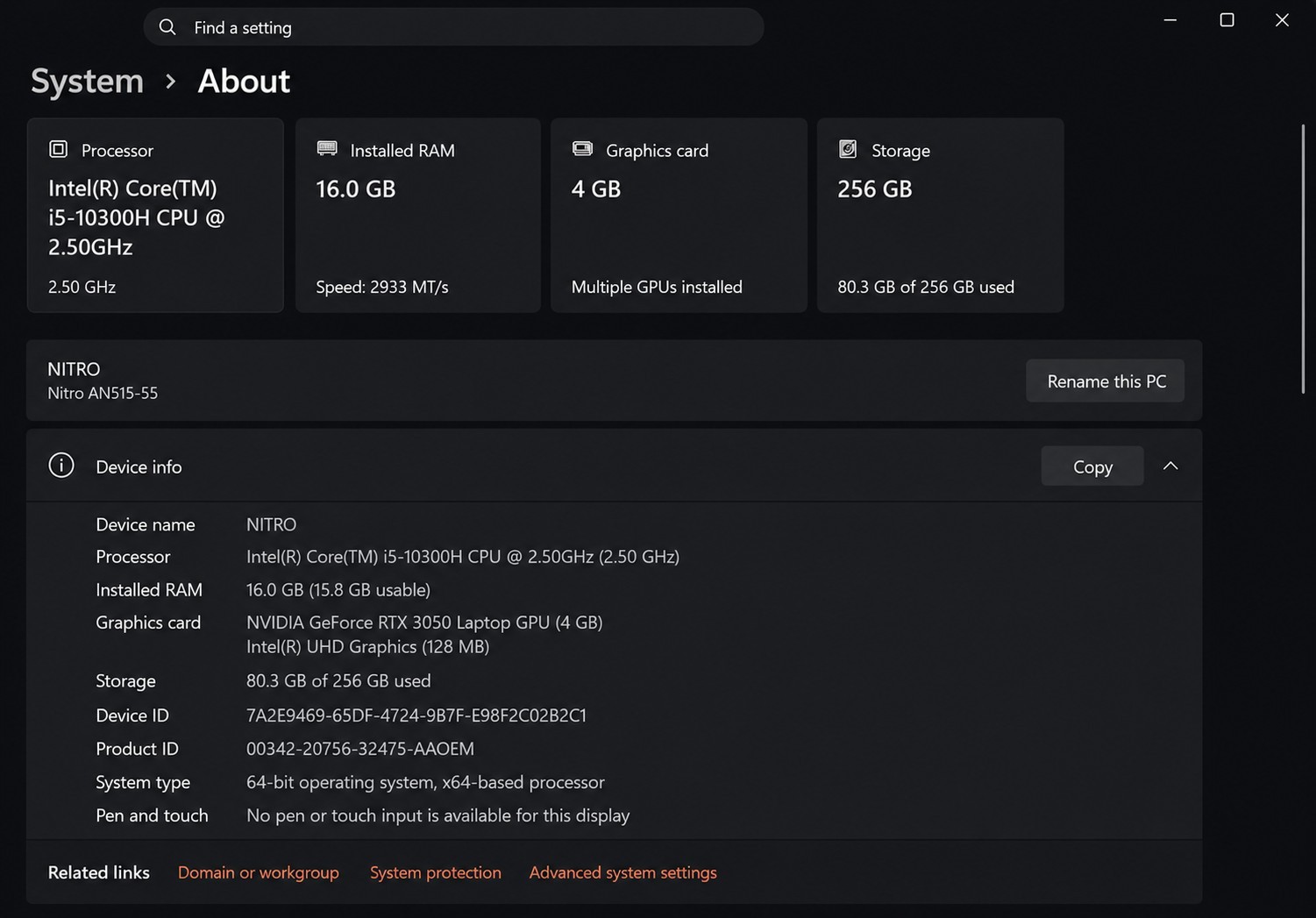Focus the Find a setting search box
The height and width of the screenshot is (918, 1316).
coord(453,27)
